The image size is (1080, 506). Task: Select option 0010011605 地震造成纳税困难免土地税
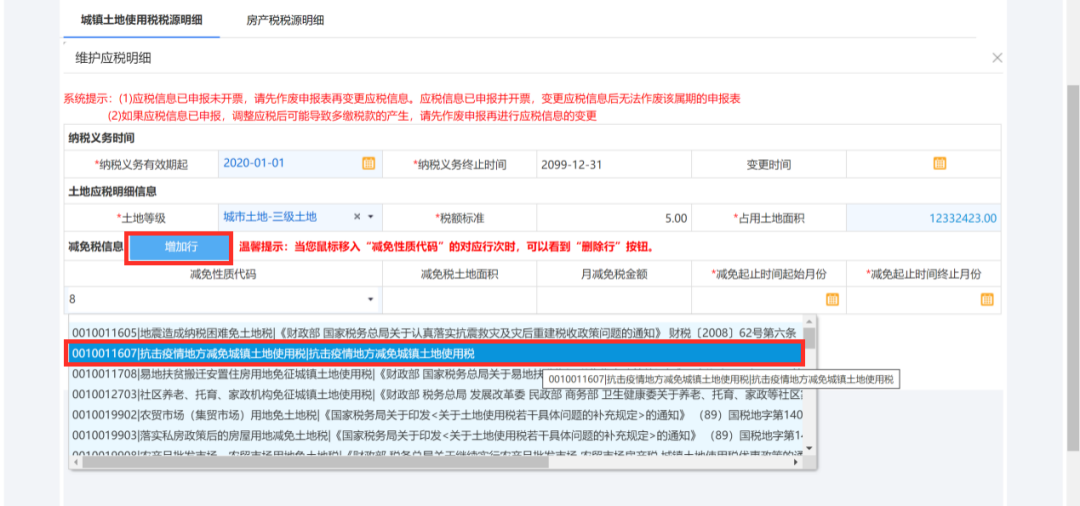(437, 333)
